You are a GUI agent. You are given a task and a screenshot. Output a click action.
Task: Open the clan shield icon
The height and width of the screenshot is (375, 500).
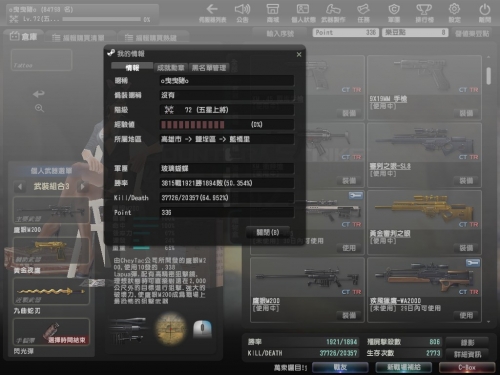pyautogui.click(x=394, y=9)
